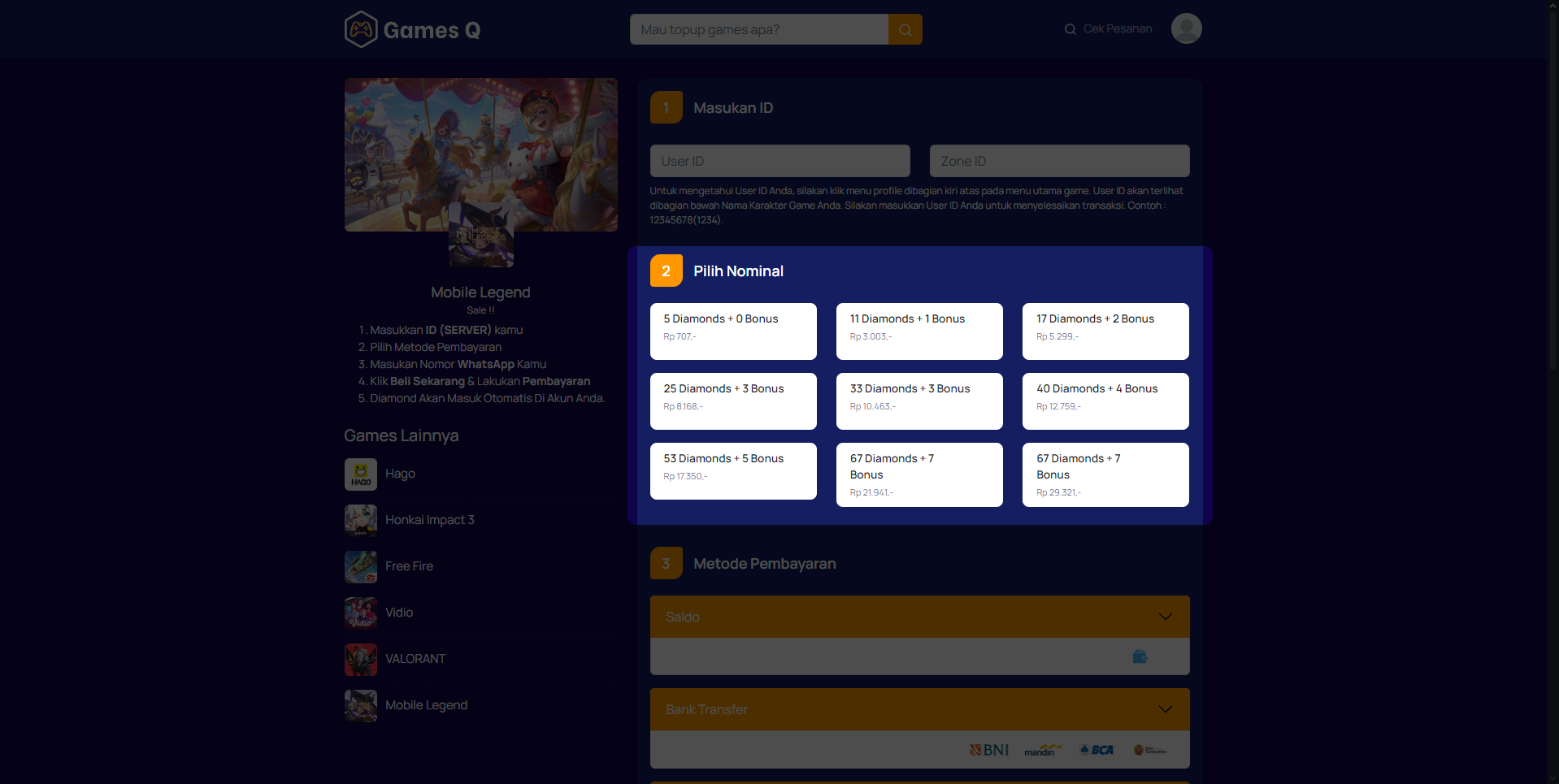1559x784 pixels.
Task: Select 11 Diamonds + 1 Bonus option
Action: (919, 331)
